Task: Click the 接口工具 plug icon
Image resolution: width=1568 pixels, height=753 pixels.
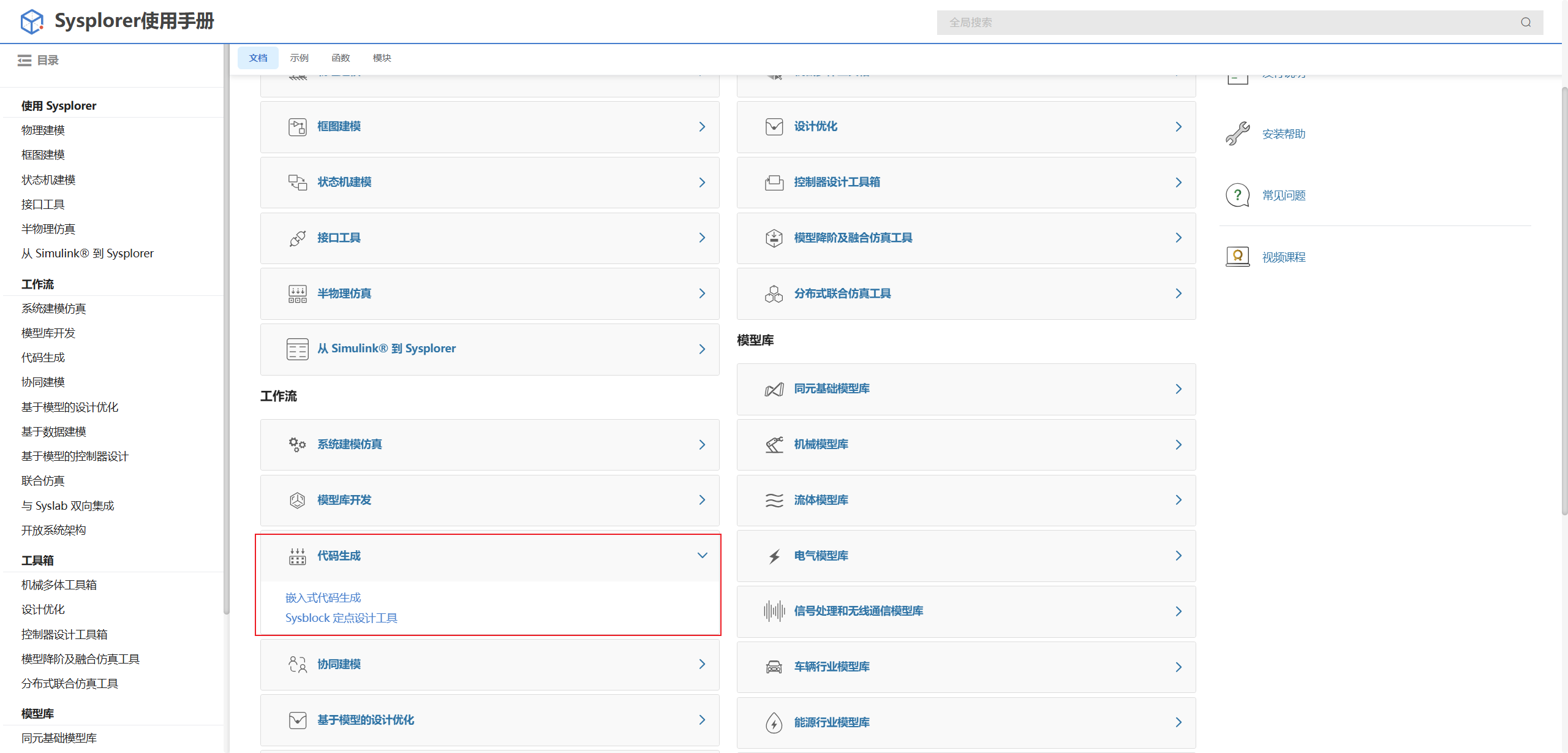Action: [x=298, y=238]
